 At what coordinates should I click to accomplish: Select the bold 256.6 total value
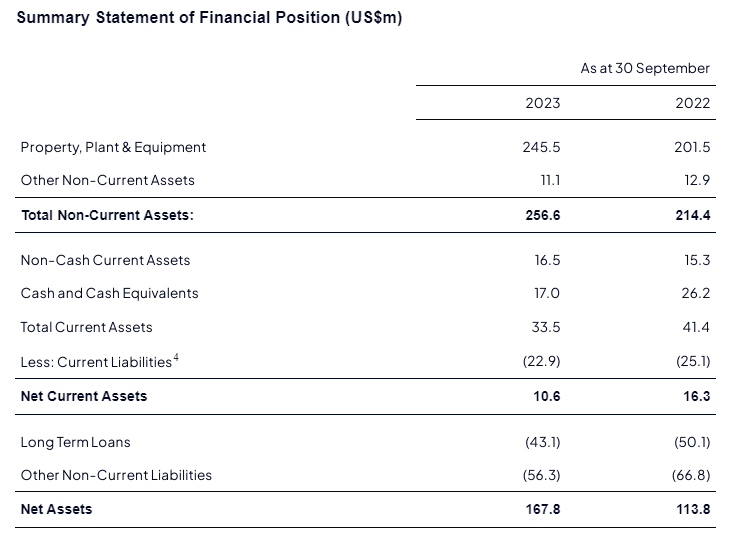(x=541, y=215)
